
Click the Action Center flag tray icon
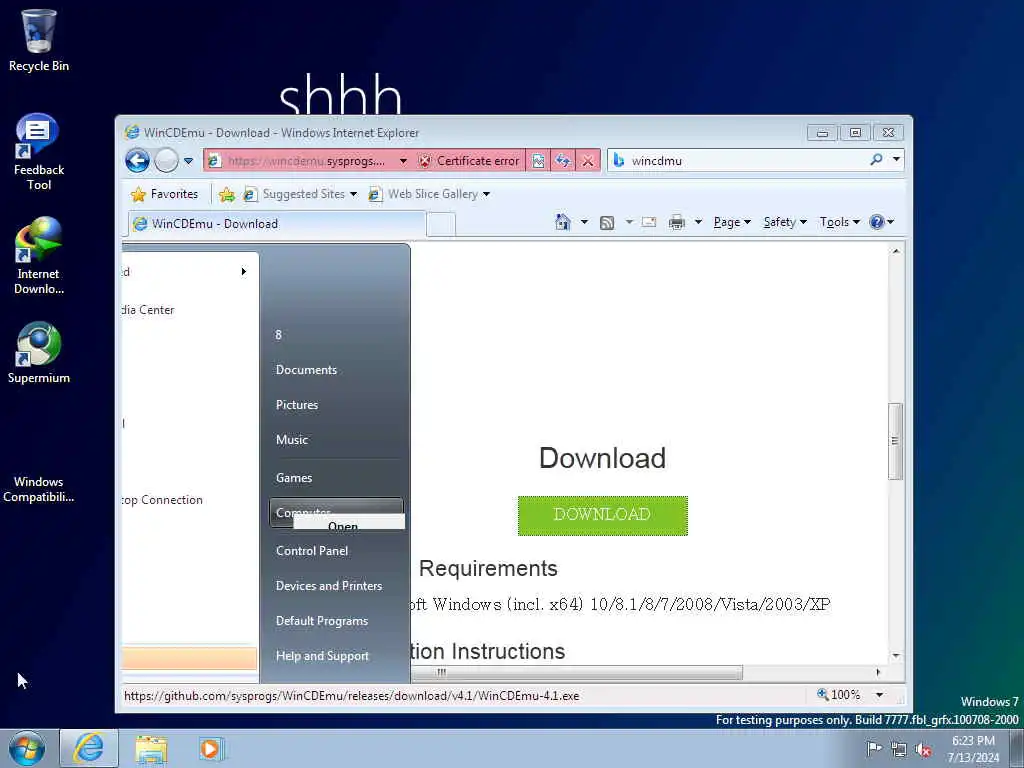(x=874, y=749)
